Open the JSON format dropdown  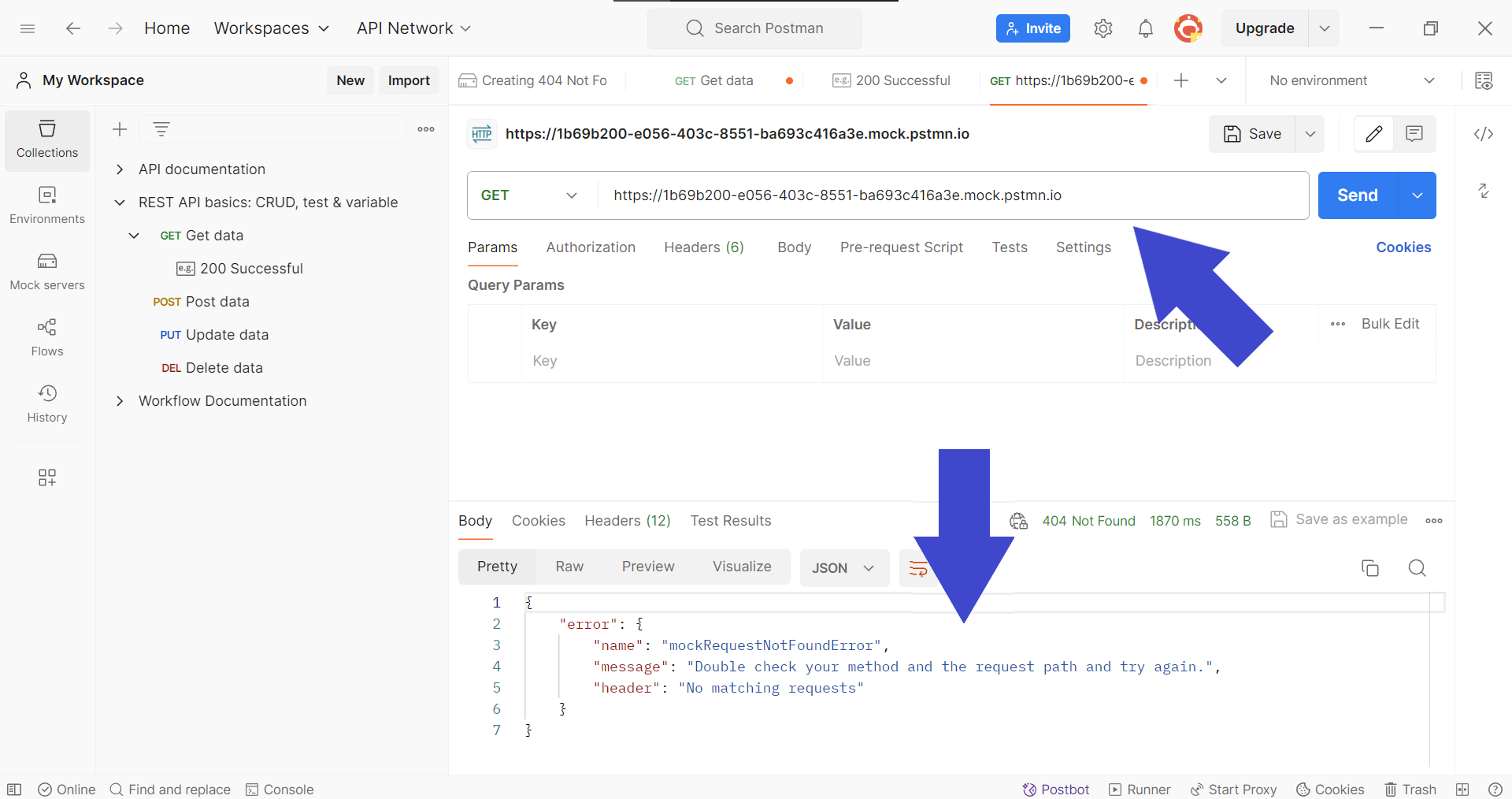coord(844,568)
